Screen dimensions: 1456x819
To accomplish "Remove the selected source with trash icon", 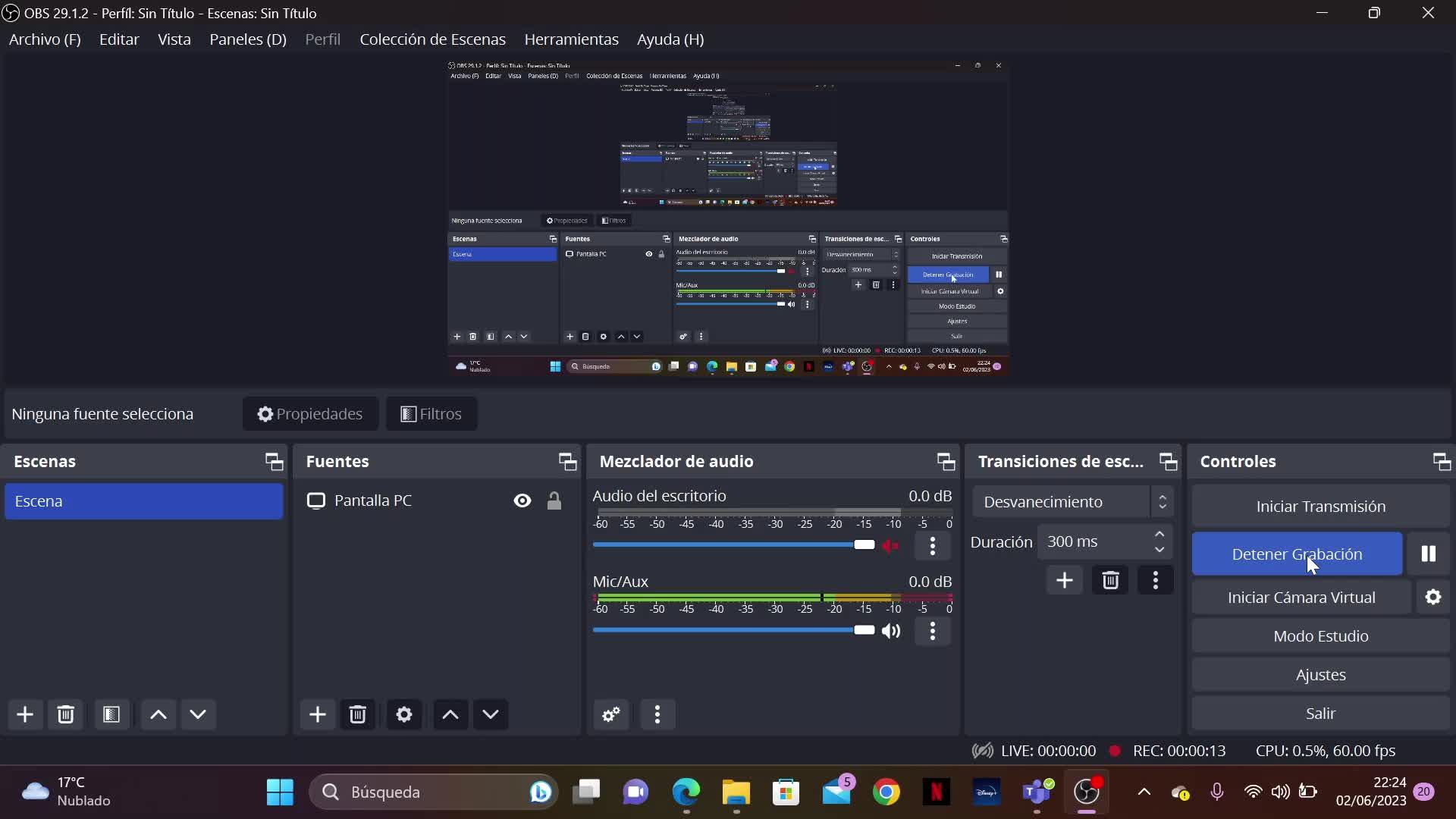I will pyautogui.click(x=358, y=714).
